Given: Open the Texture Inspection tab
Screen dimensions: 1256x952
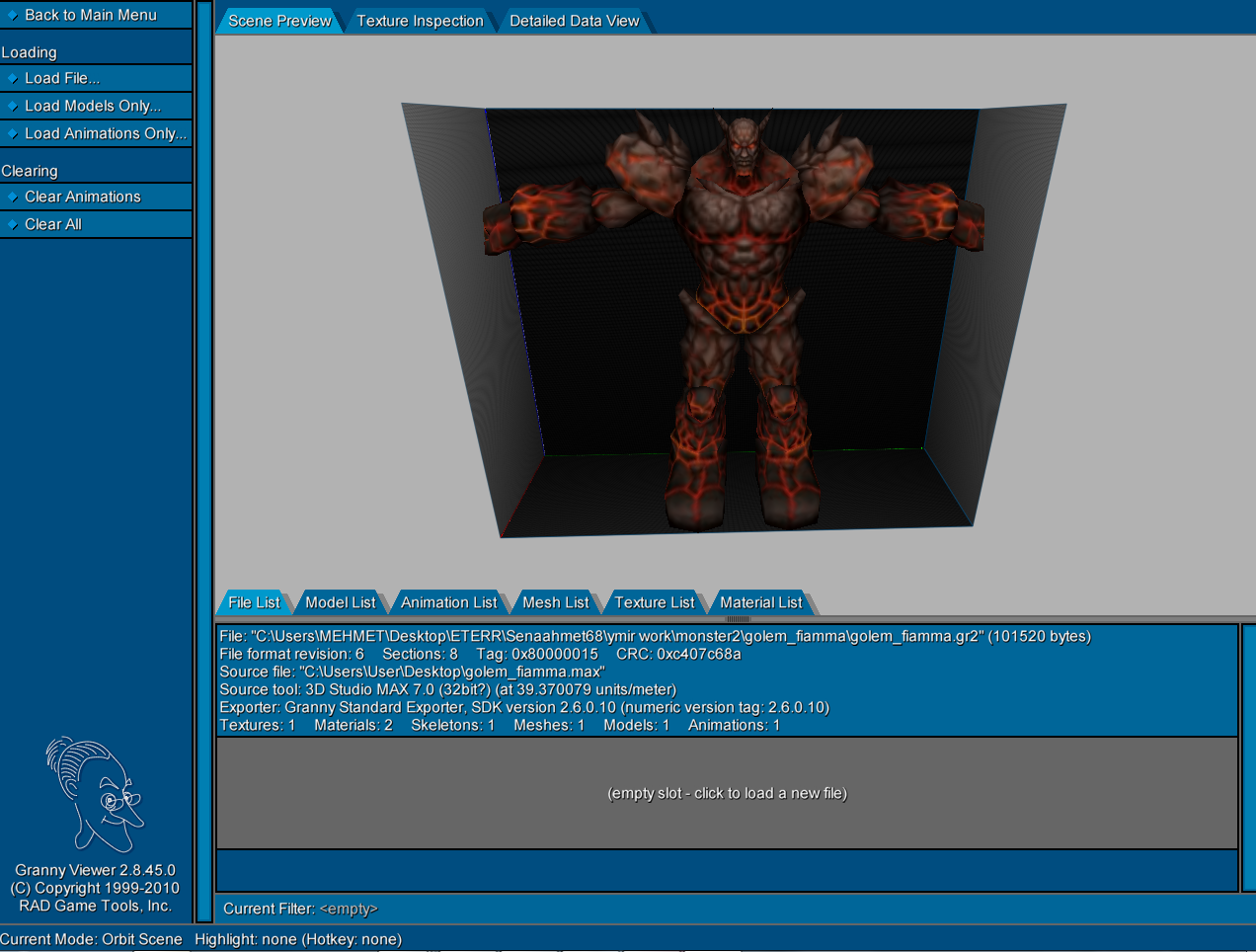Looking at the screenshot, I should coord(420,21).
